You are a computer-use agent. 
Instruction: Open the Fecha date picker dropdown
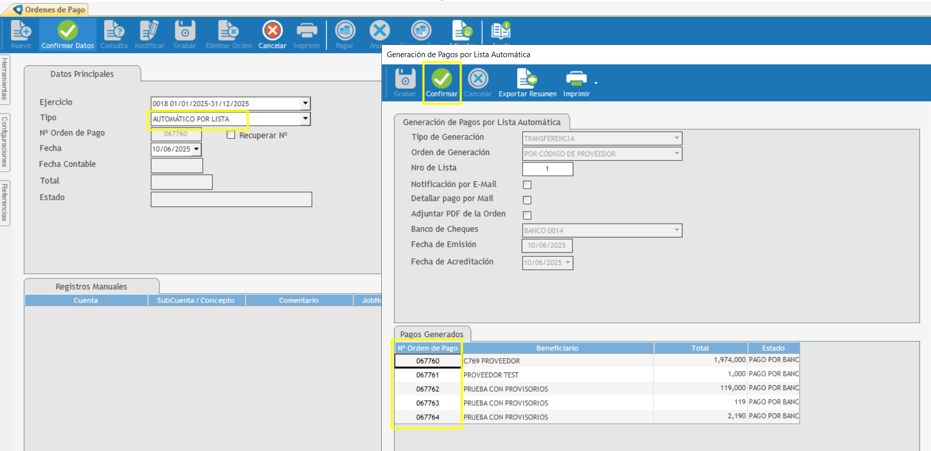[196, 149]
